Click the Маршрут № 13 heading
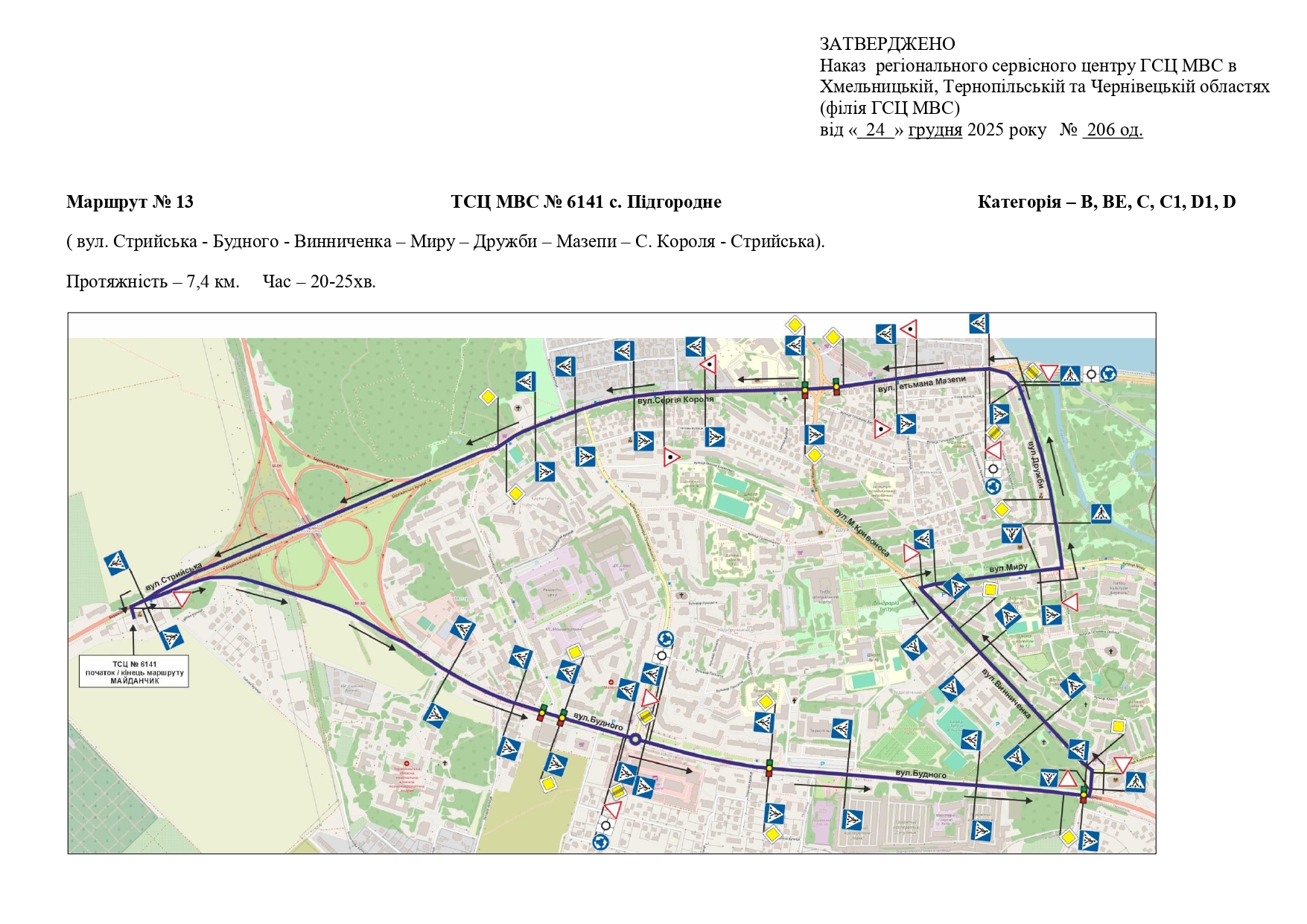Image resolution: width=1307 pixels, height=924 pixels. (x=130, y=202)
